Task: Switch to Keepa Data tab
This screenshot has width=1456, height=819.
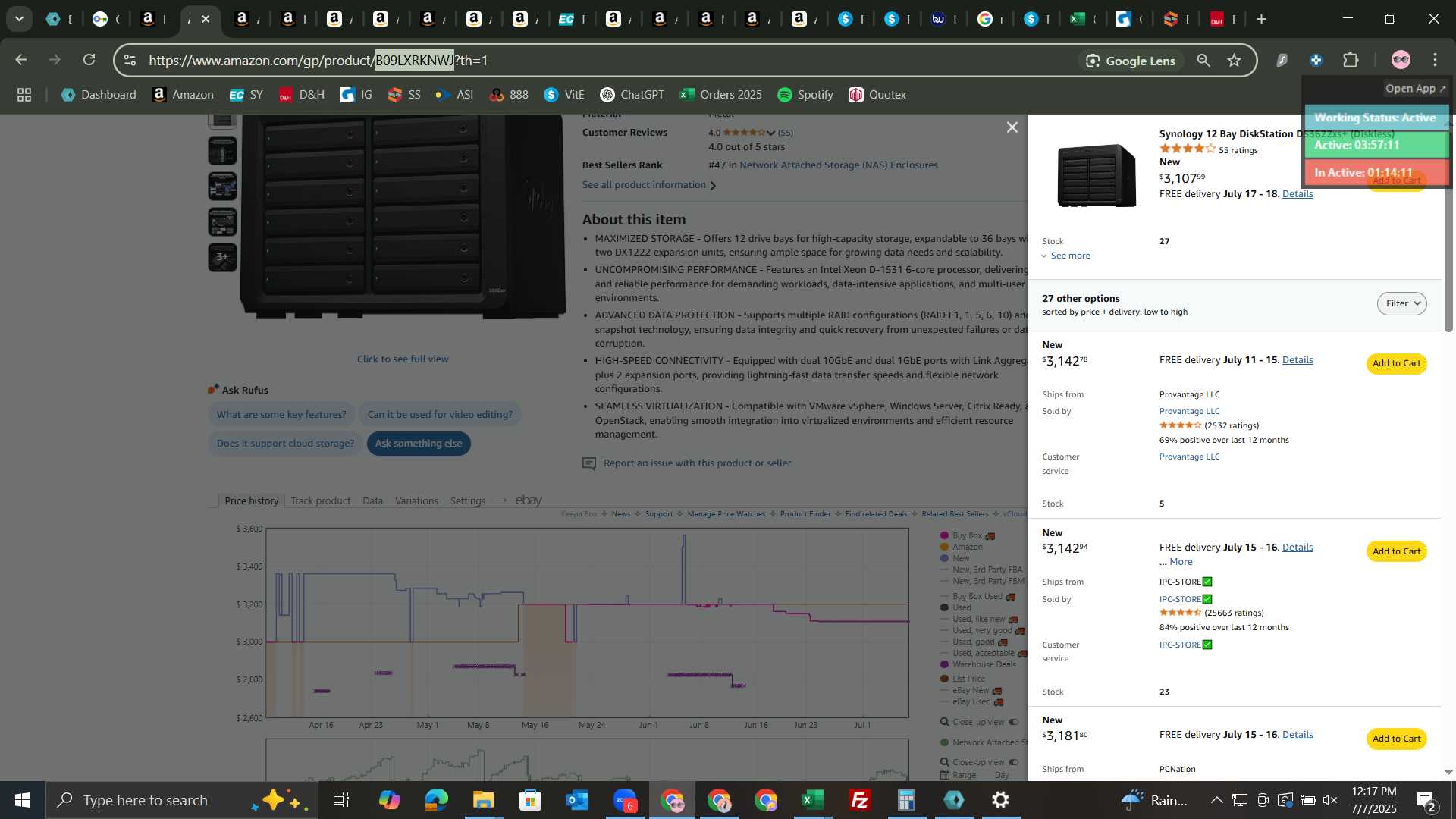Action: click(372, 501)
